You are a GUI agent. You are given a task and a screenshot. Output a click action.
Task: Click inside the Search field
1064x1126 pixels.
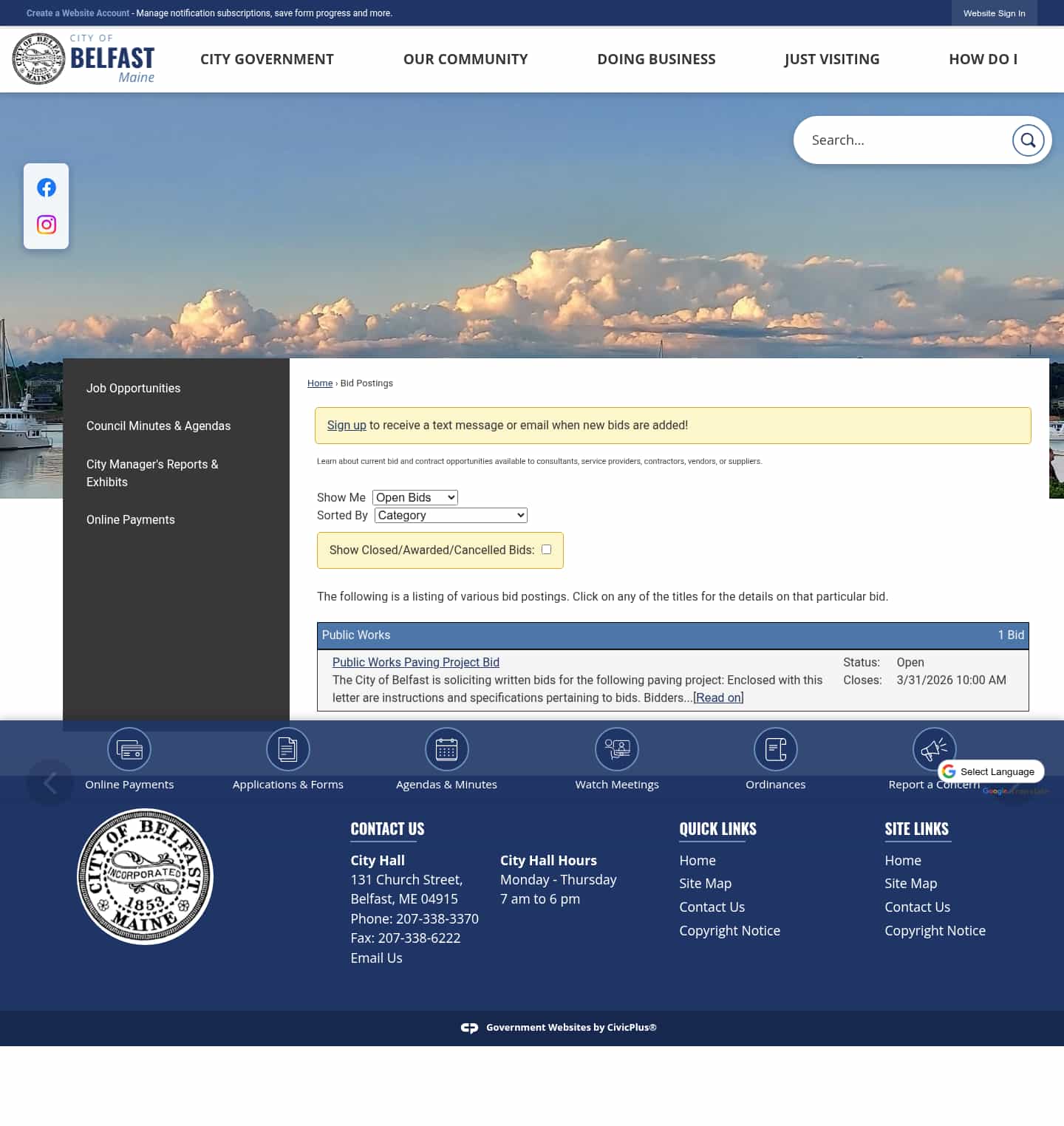click(x=901, y=140)
